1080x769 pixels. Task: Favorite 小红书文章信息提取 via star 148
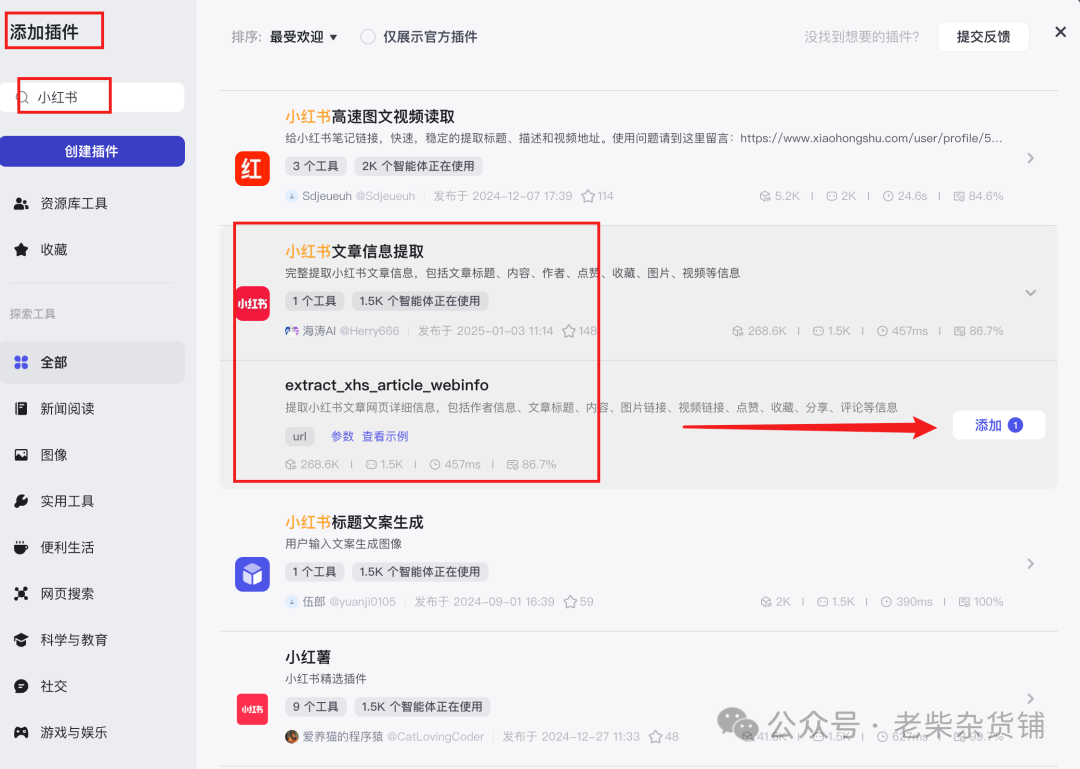click(569, 331)
